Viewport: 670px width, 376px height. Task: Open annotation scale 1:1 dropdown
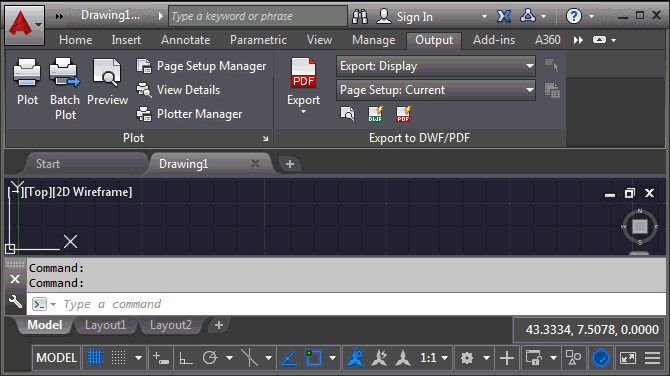[x=434, y=358]
